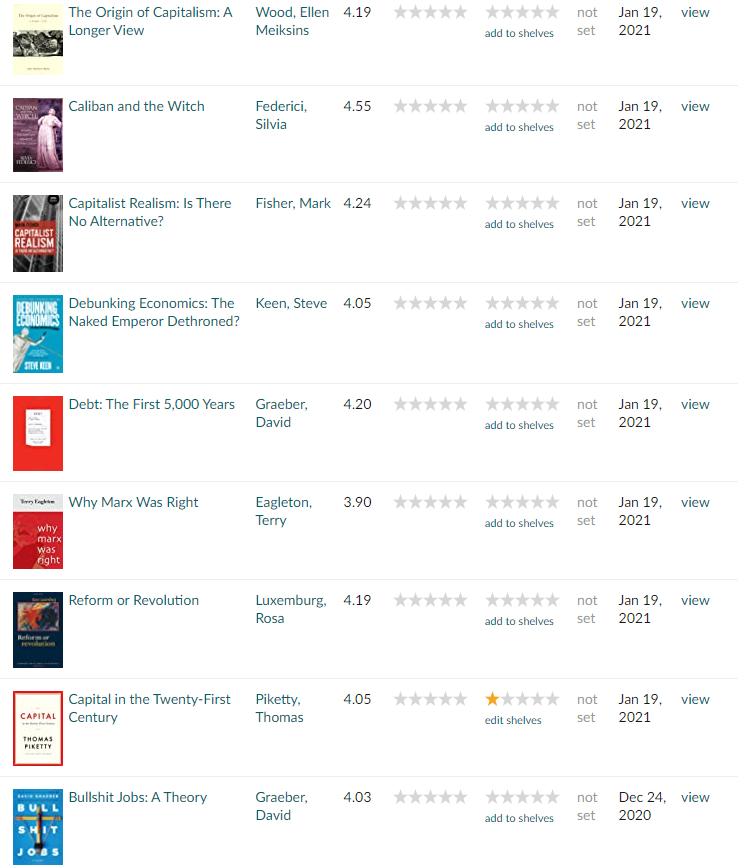This screenshot has height=865, width=746.
Task: Open the Why Marx Was Right cover
Action: 38,531
